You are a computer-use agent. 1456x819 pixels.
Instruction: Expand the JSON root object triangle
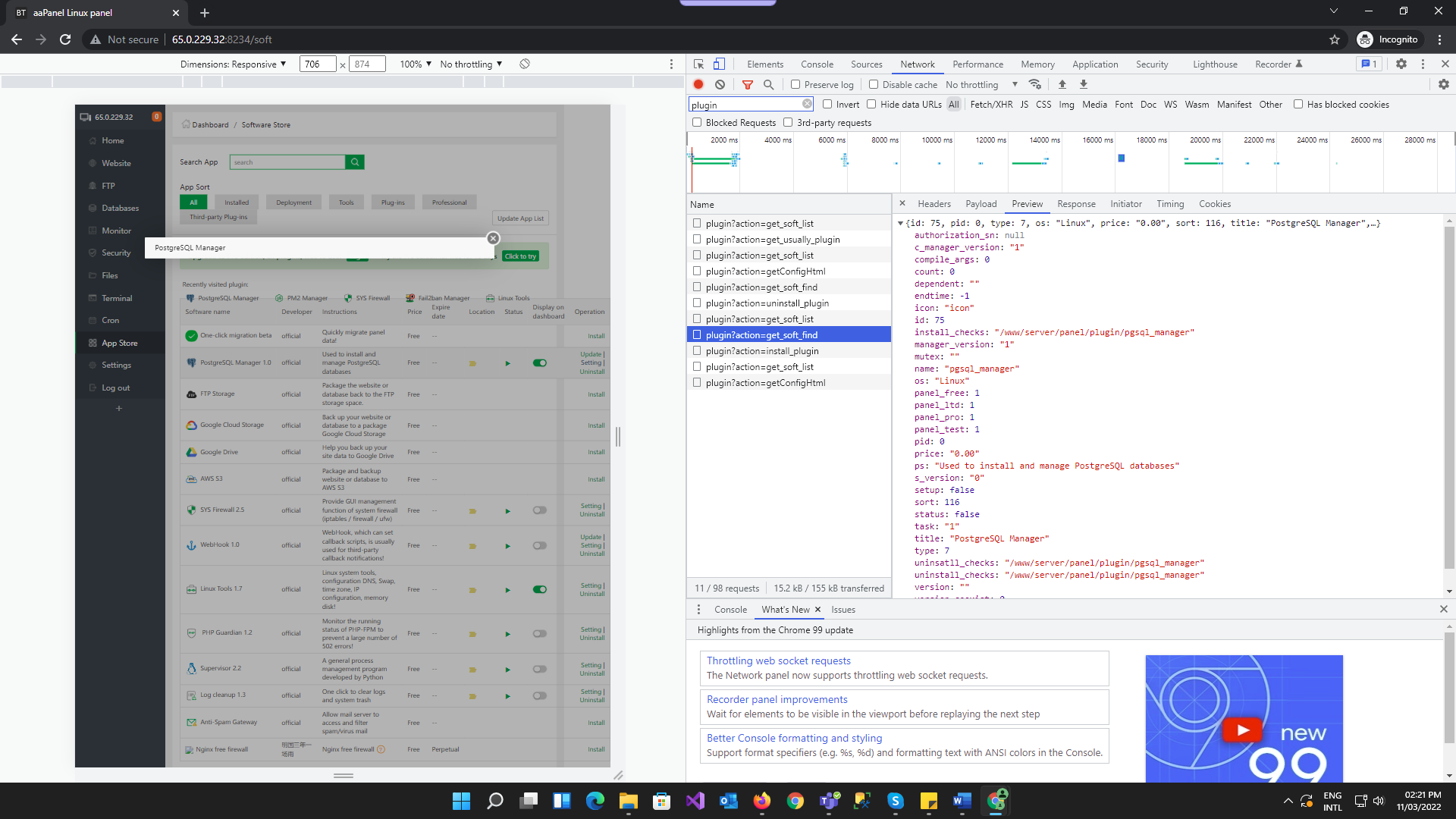click(x=900, y=224)
